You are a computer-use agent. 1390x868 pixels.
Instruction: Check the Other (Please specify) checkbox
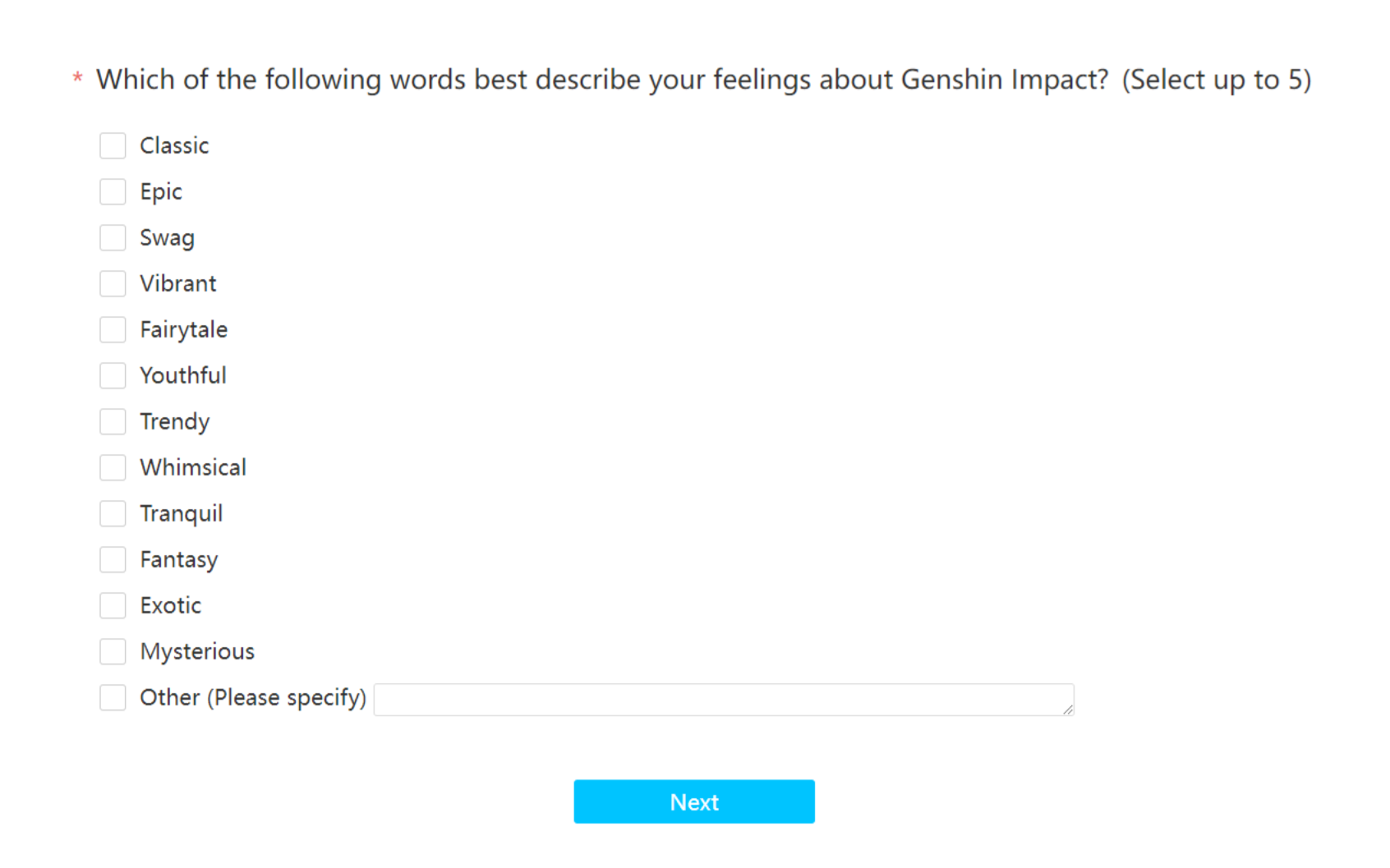113,697
